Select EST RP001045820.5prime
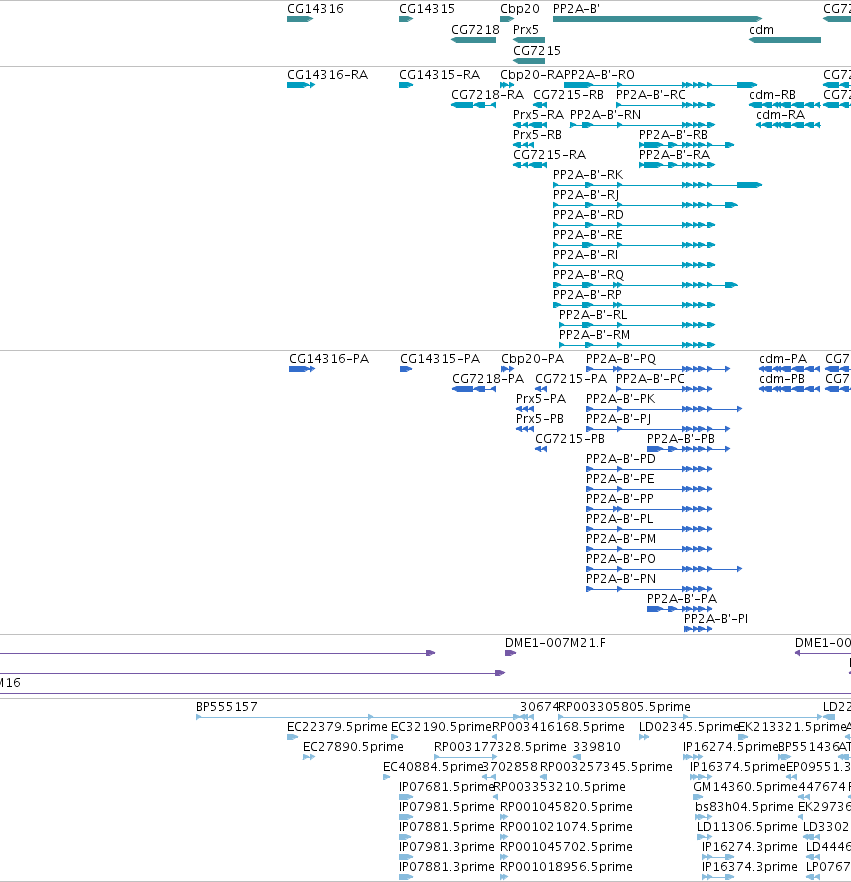The width and height of the screenshot is (851, 882). click(566, 807)
